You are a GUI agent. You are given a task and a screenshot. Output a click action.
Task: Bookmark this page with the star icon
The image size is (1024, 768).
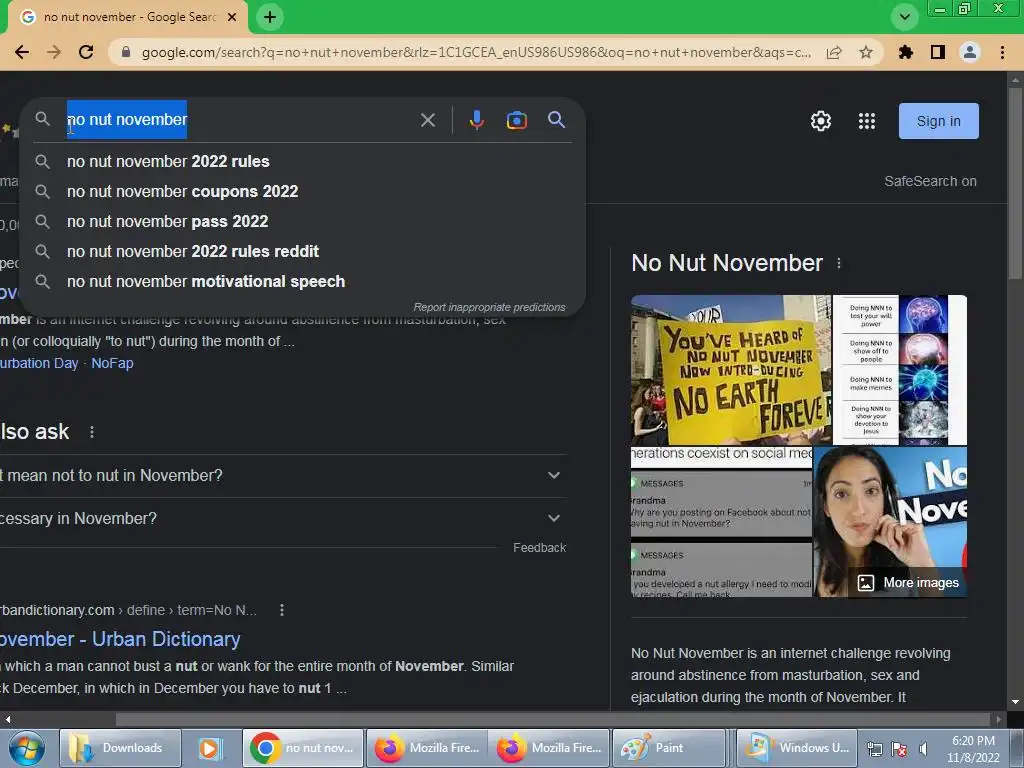[866, 52]
